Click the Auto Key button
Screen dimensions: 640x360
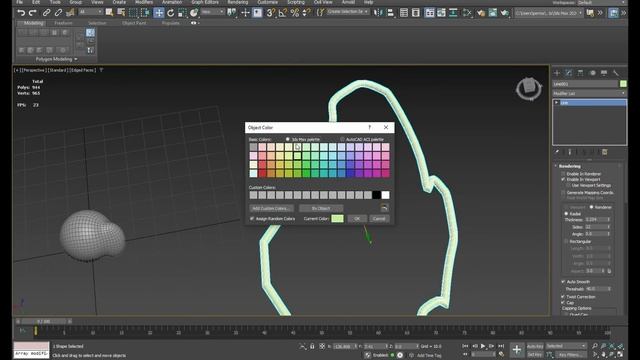point(535,346)
